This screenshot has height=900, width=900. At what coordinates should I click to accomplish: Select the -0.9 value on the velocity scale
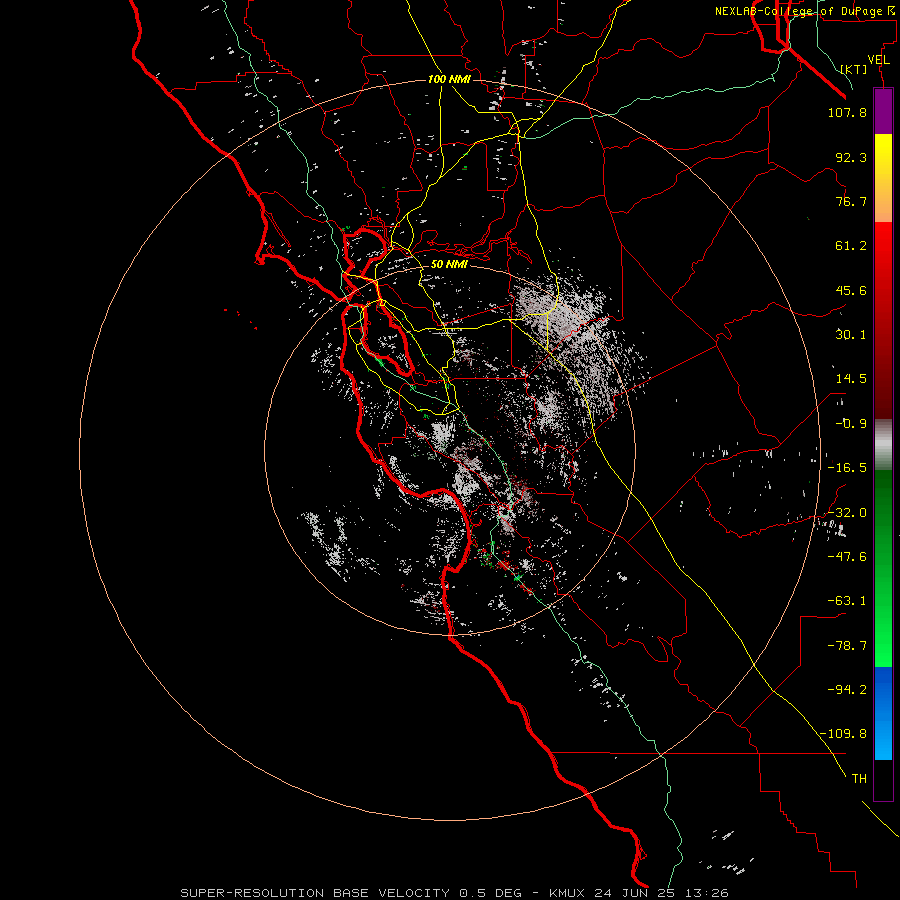[851, 424]
